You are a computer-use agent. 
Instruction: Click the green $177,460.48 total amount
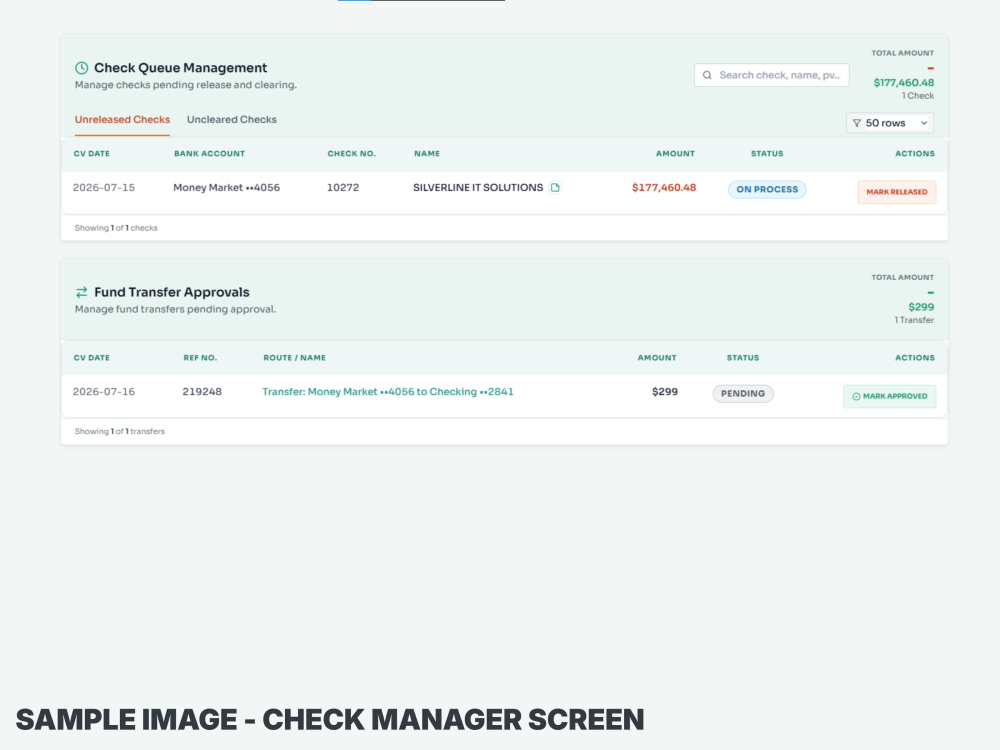point(904,82)
